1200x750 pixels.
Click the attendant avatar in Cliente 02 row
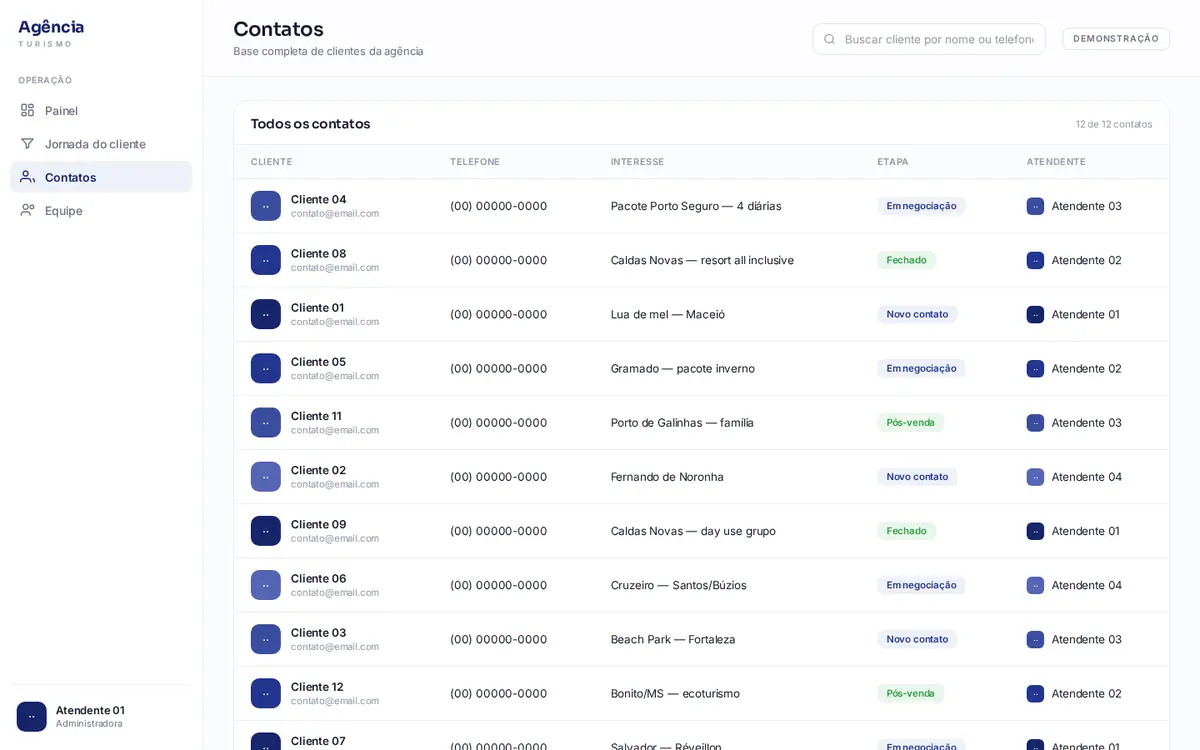click(1035, 477)
